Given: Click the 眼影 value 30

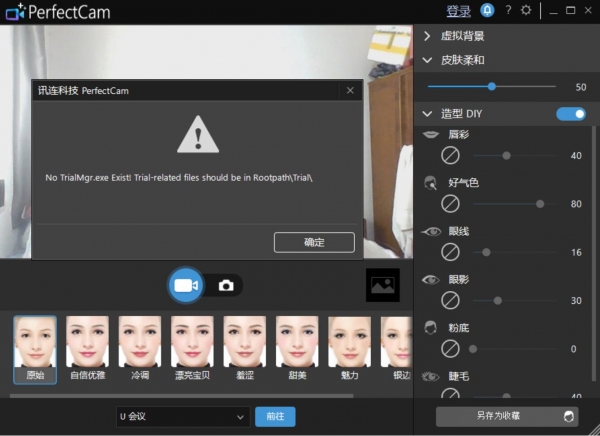Looking at the screenshot, I should (576, 300).
